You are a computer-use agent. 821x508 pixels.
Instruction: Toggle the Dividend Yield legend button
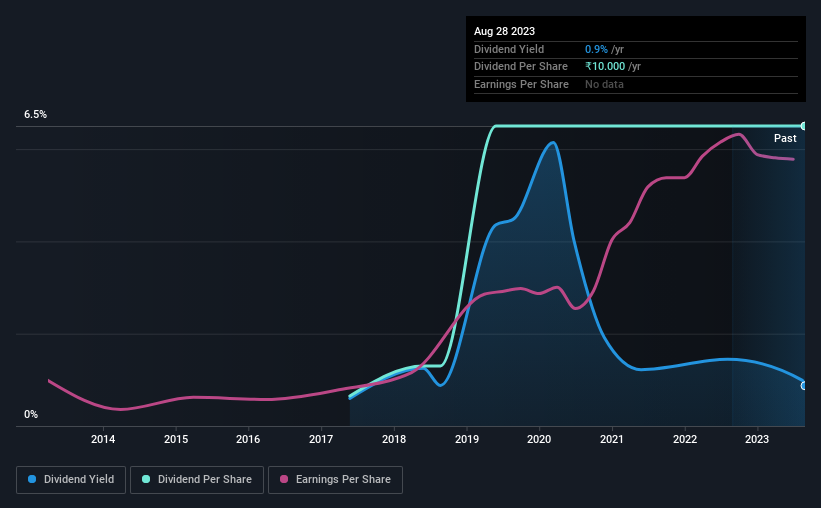click(71, 480)
